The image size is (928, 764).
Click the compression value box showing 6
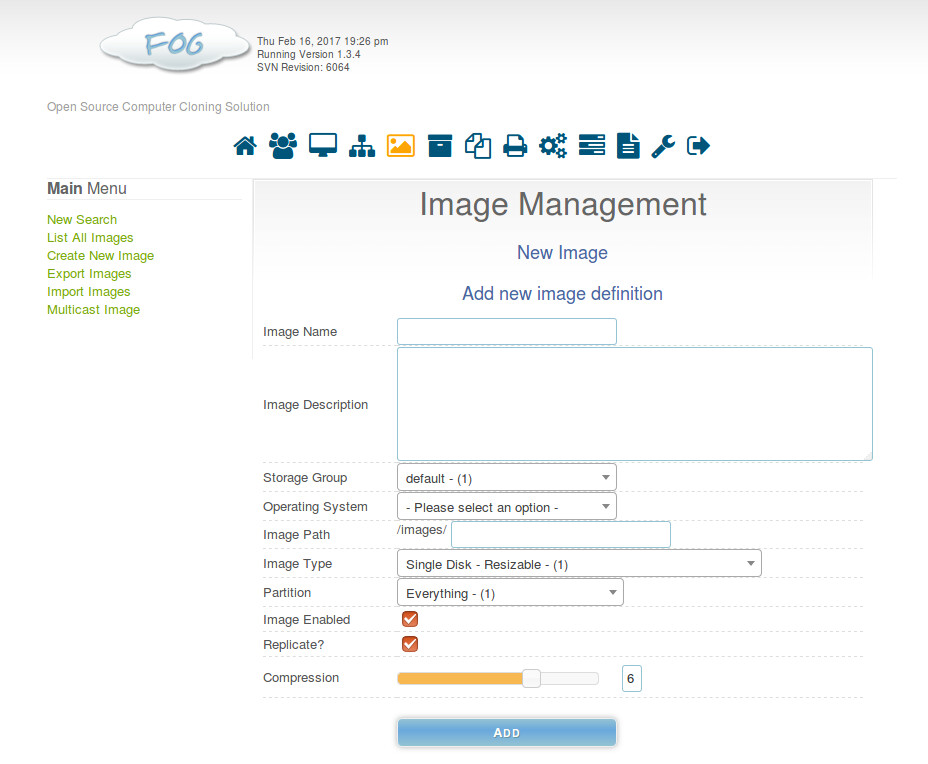631,678
